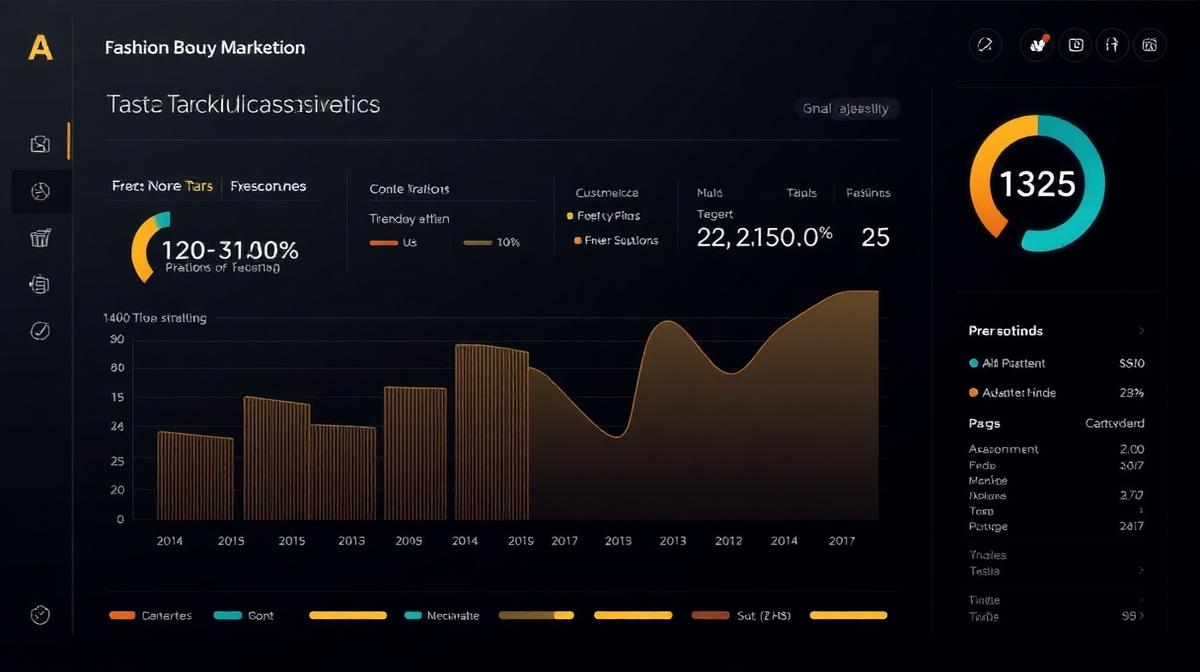The image size is (1200, 672).
Task: Click the 'Conte Iraitons' heading
Action: pyautogui.click(x=409, y=188)
